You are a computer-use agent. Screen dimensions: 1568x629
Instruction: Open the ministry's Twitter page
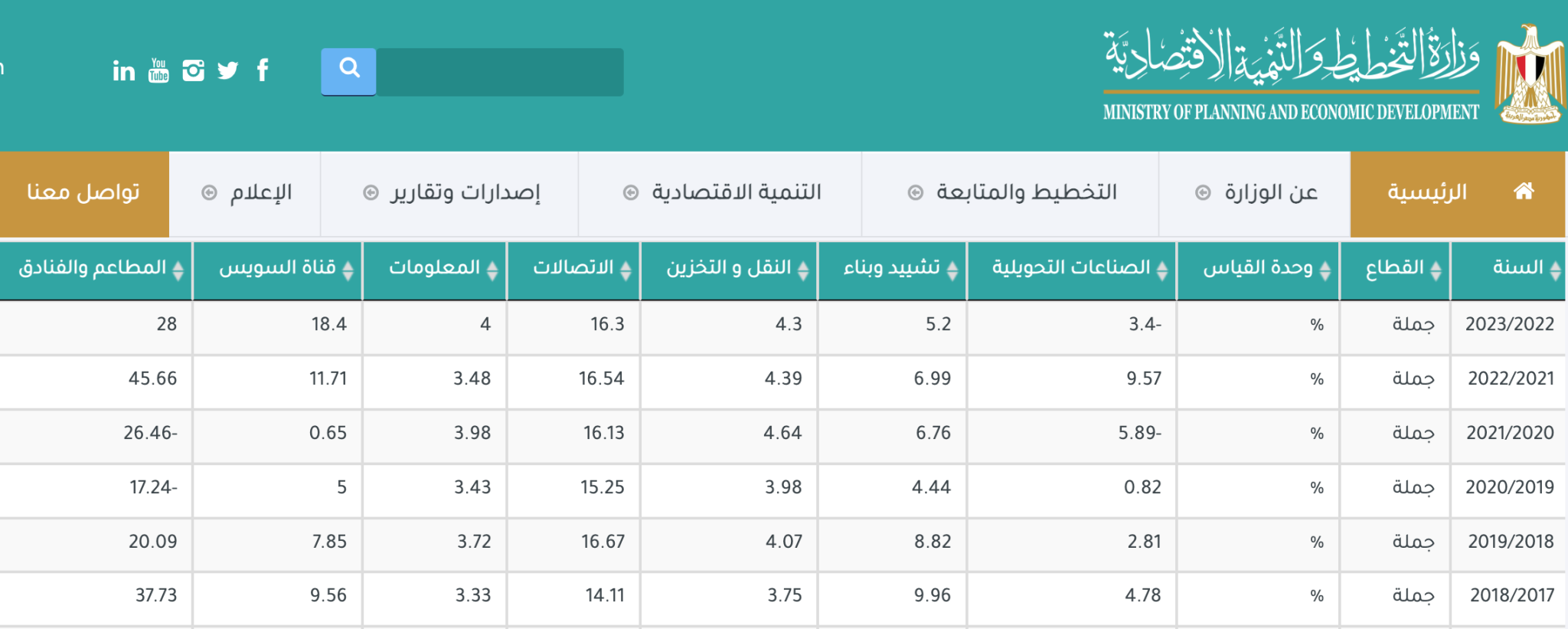point(227,70)
